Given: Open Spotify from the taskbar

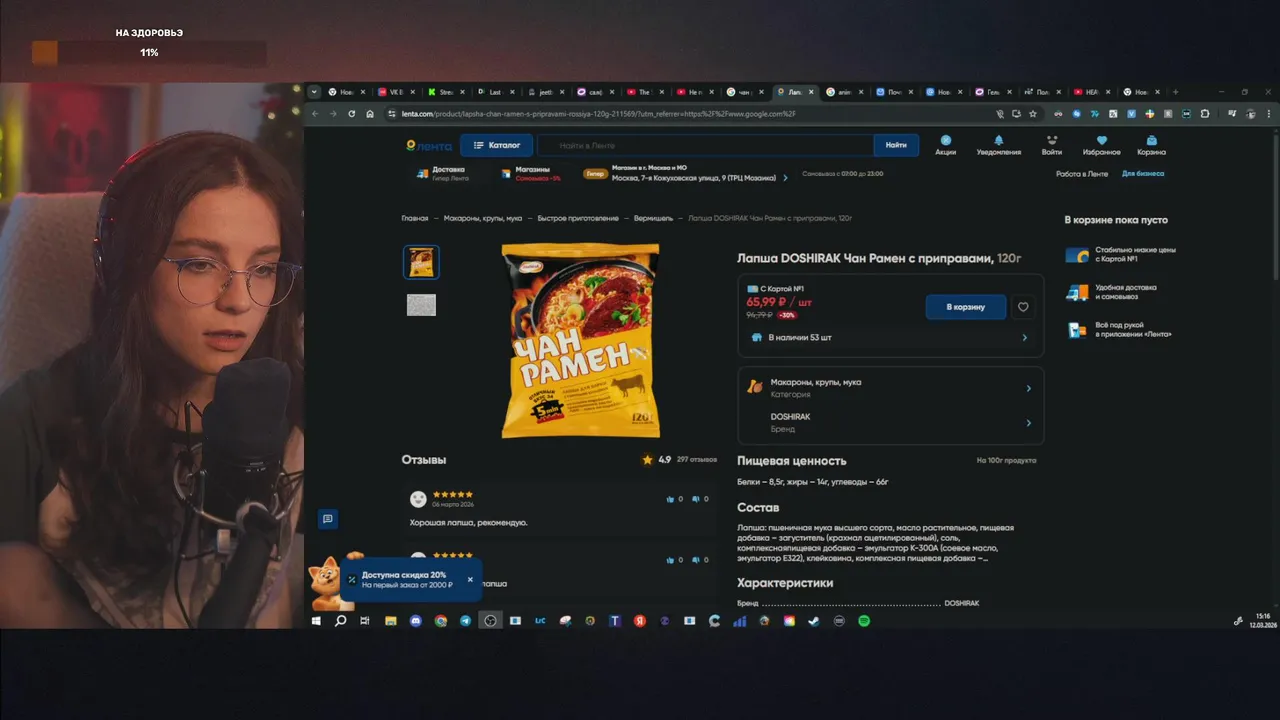Looking at the screenshot, I should tap(864, 621).
